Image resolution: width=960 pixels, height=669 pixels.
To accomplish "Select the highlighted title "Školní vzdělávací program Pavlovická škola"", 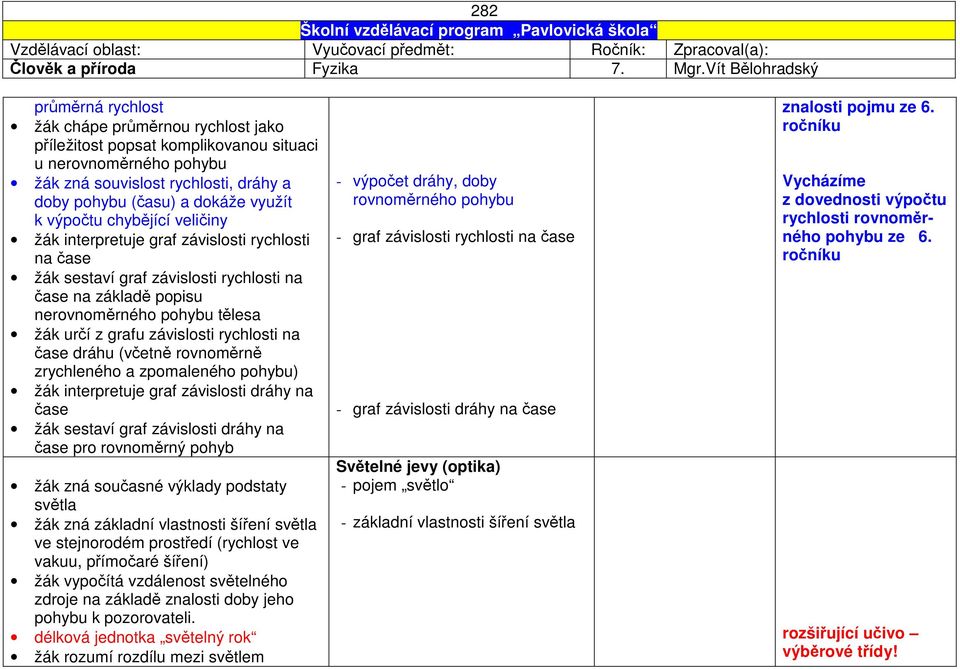I will (x=479, y=31).
